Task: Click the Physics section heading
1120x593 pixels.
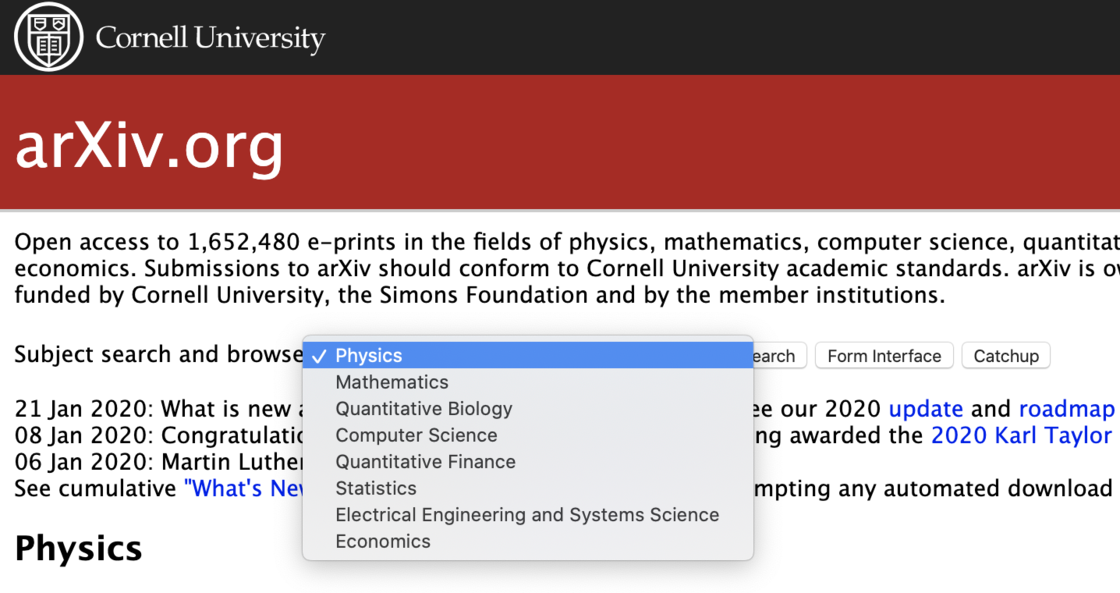Action: [x=79, y=549]
